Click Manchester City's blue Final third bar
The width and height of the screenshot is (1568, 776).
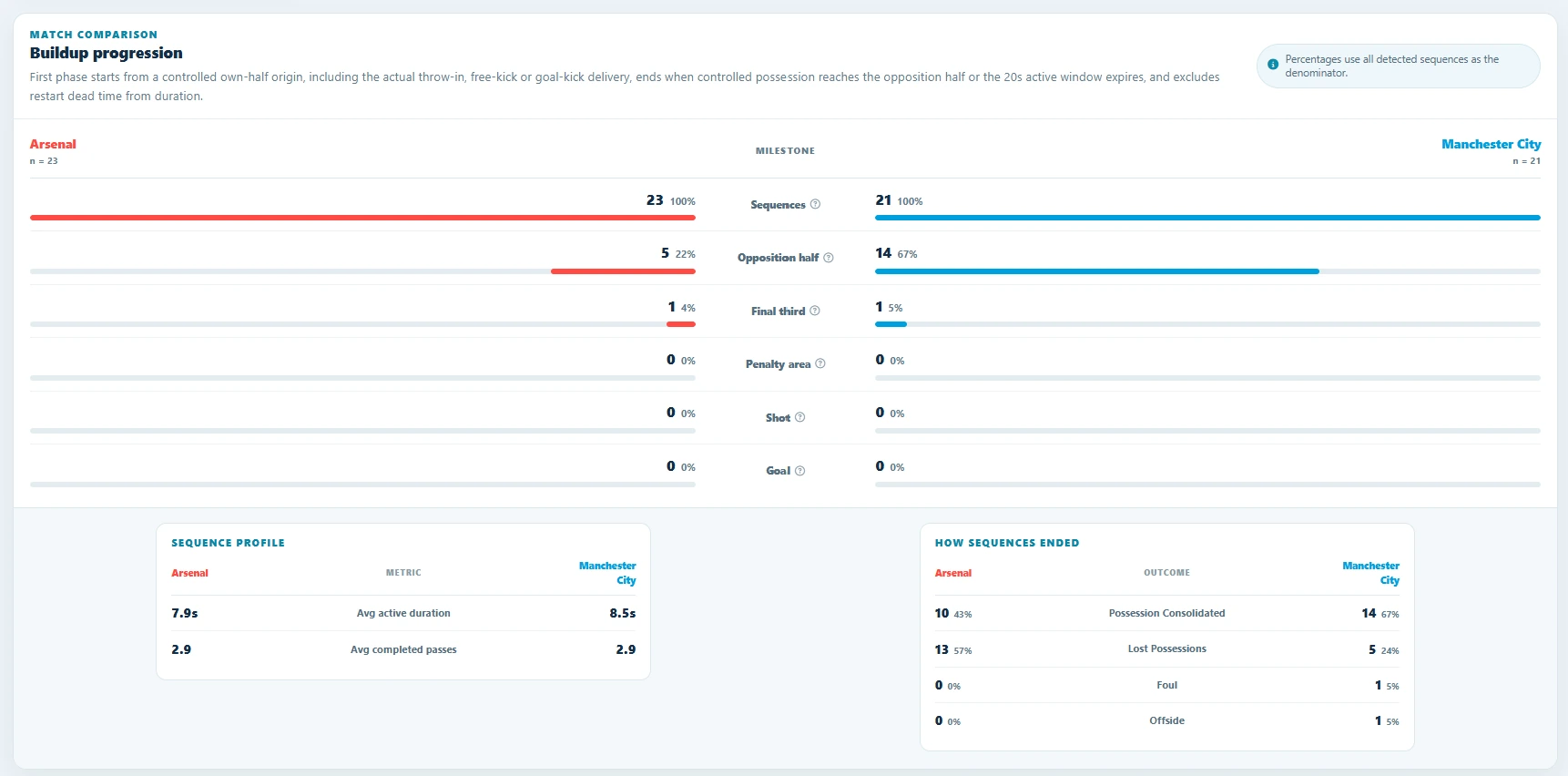click(x=891, y=324)
